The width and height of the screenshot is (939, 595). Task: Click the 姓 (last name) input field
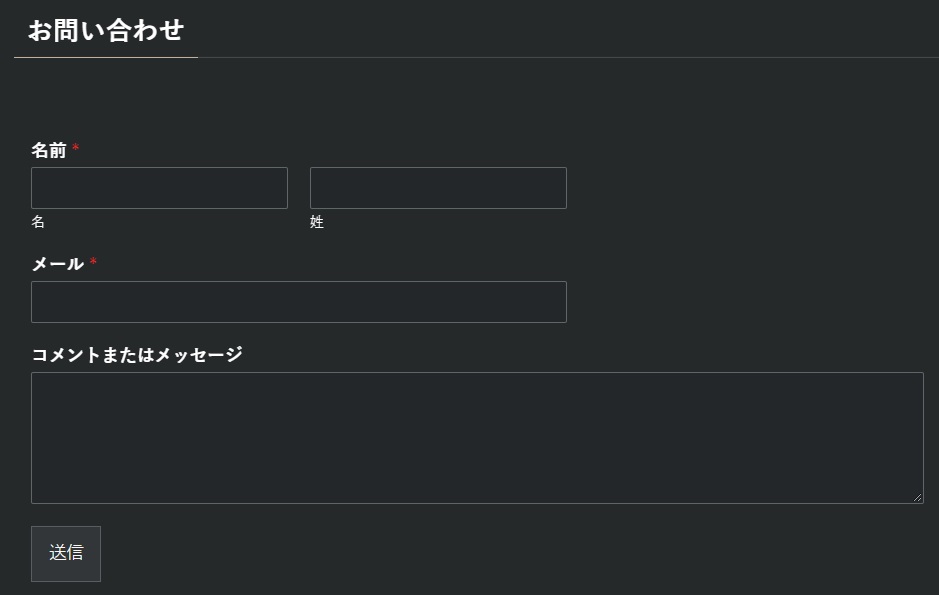click(x=438, y=188)
